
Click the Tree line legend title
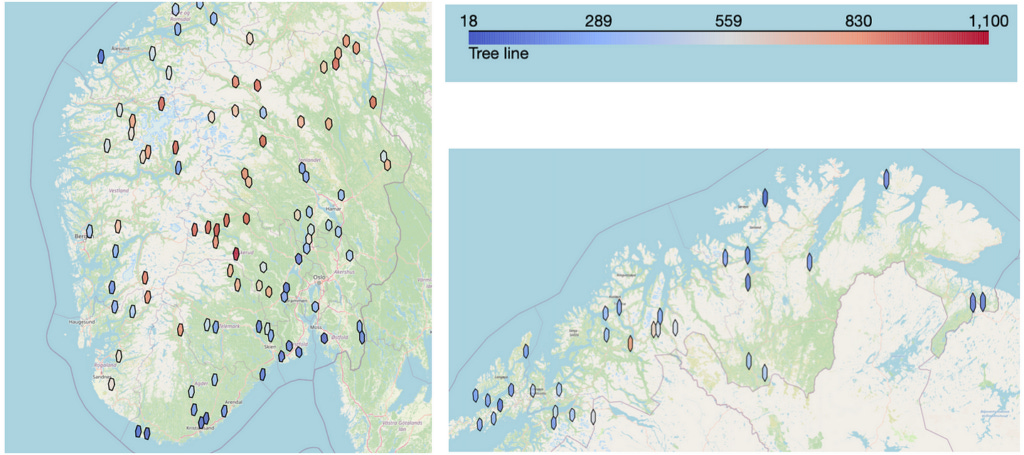coord(499,54)
